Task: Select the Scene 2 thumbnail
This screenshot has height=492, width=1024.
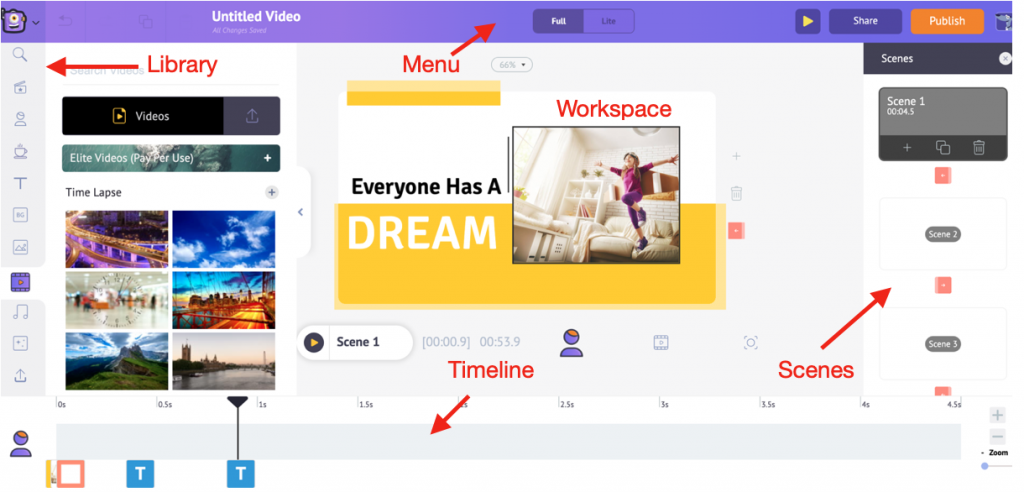Action: pyautogui.click(x=942, y=234)
